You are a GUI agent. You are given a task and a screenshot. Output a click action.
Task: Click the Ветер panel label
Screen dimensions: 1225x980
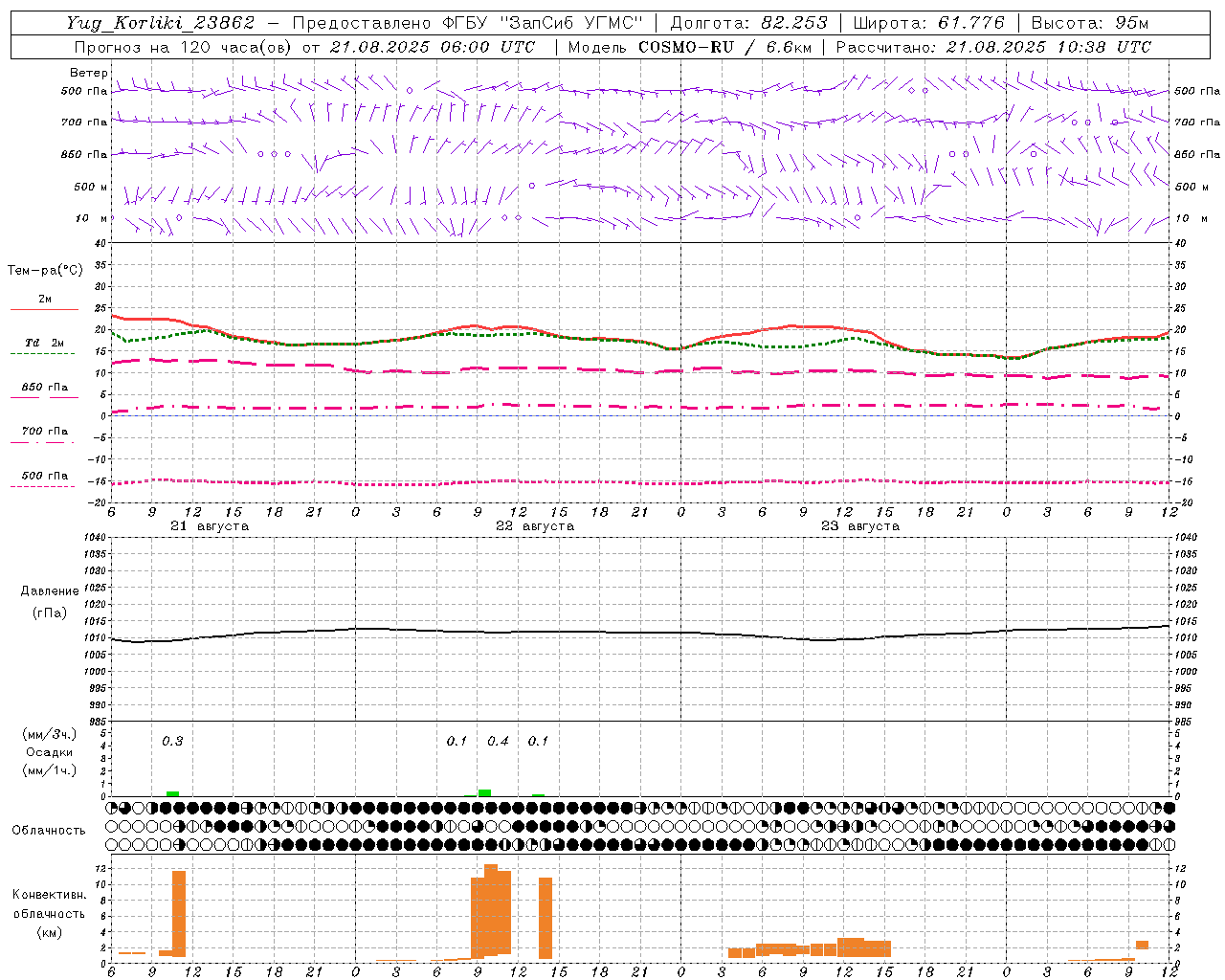pyautogui.click(x=89, y=73)
